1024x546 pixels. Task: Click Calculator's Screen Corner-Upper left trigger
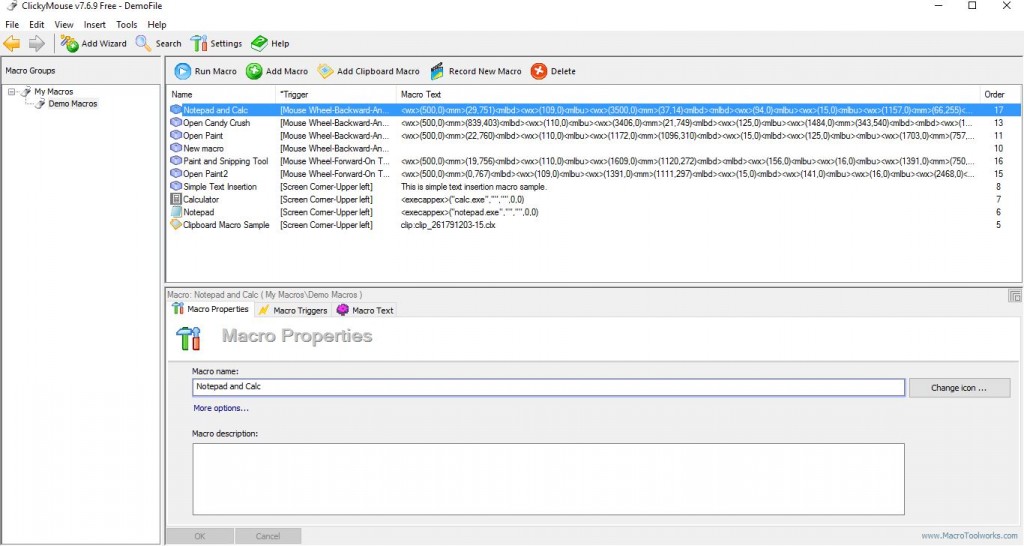(x=326, y=200)
